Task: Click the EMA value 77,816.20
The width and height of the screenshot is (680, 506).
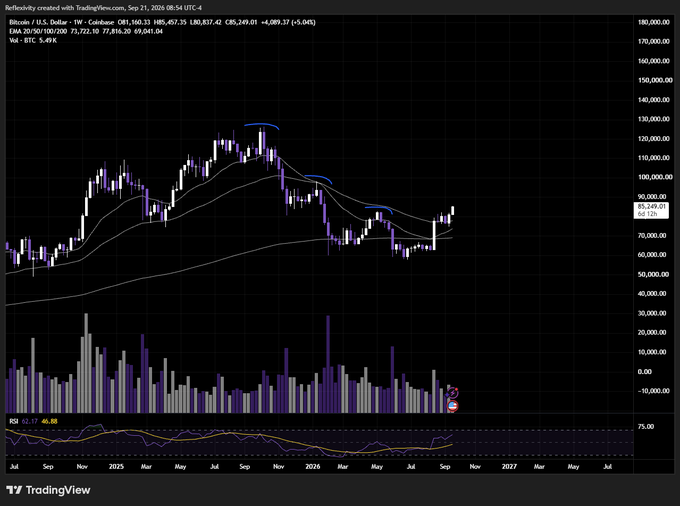Action: [117, 31]
